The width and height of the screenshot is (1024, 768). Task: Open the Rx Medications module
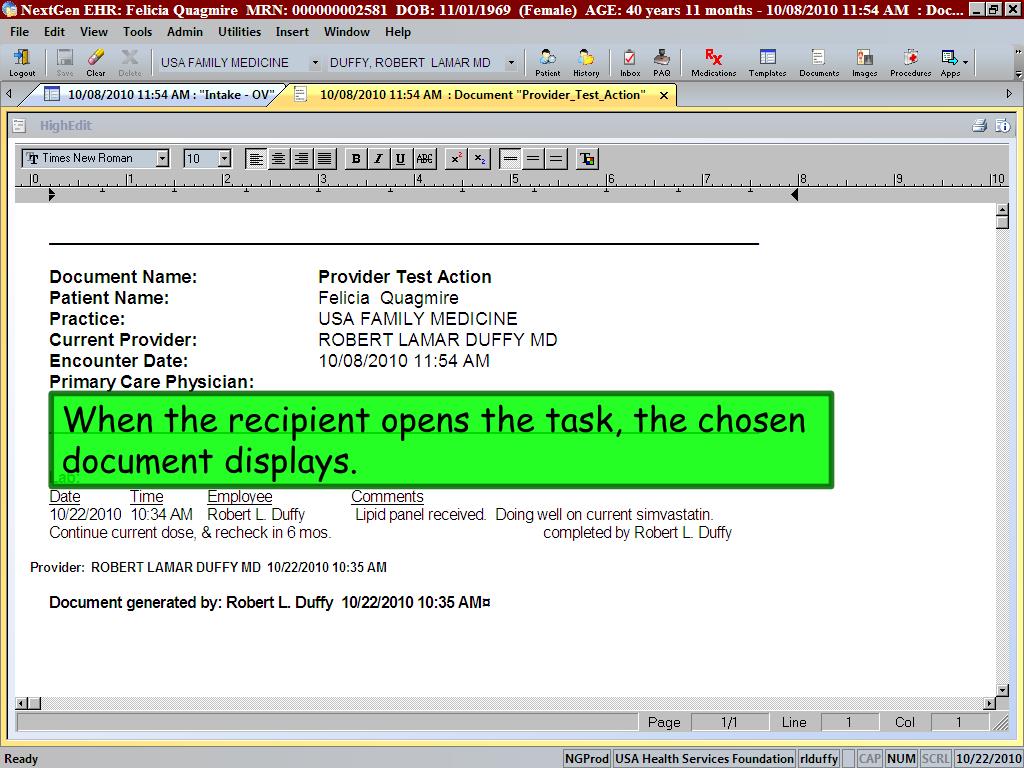(x=714, y=63)
